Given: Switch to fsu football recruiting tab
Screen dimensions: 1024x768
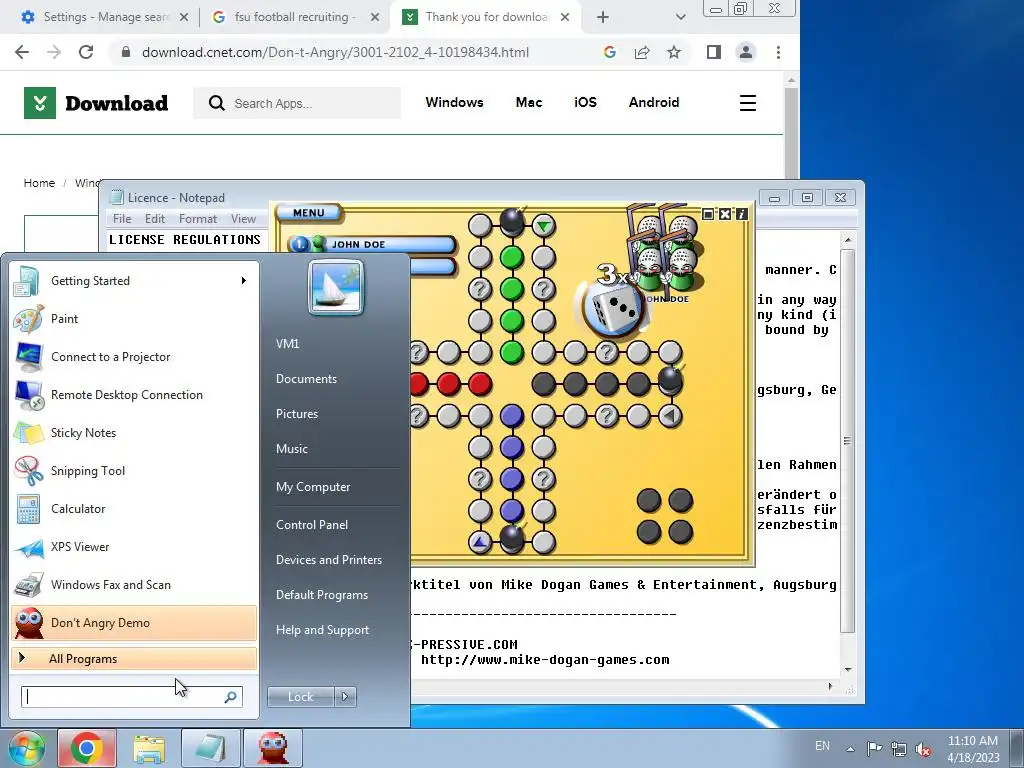Looking at the screenshot, I should [295, 17].
